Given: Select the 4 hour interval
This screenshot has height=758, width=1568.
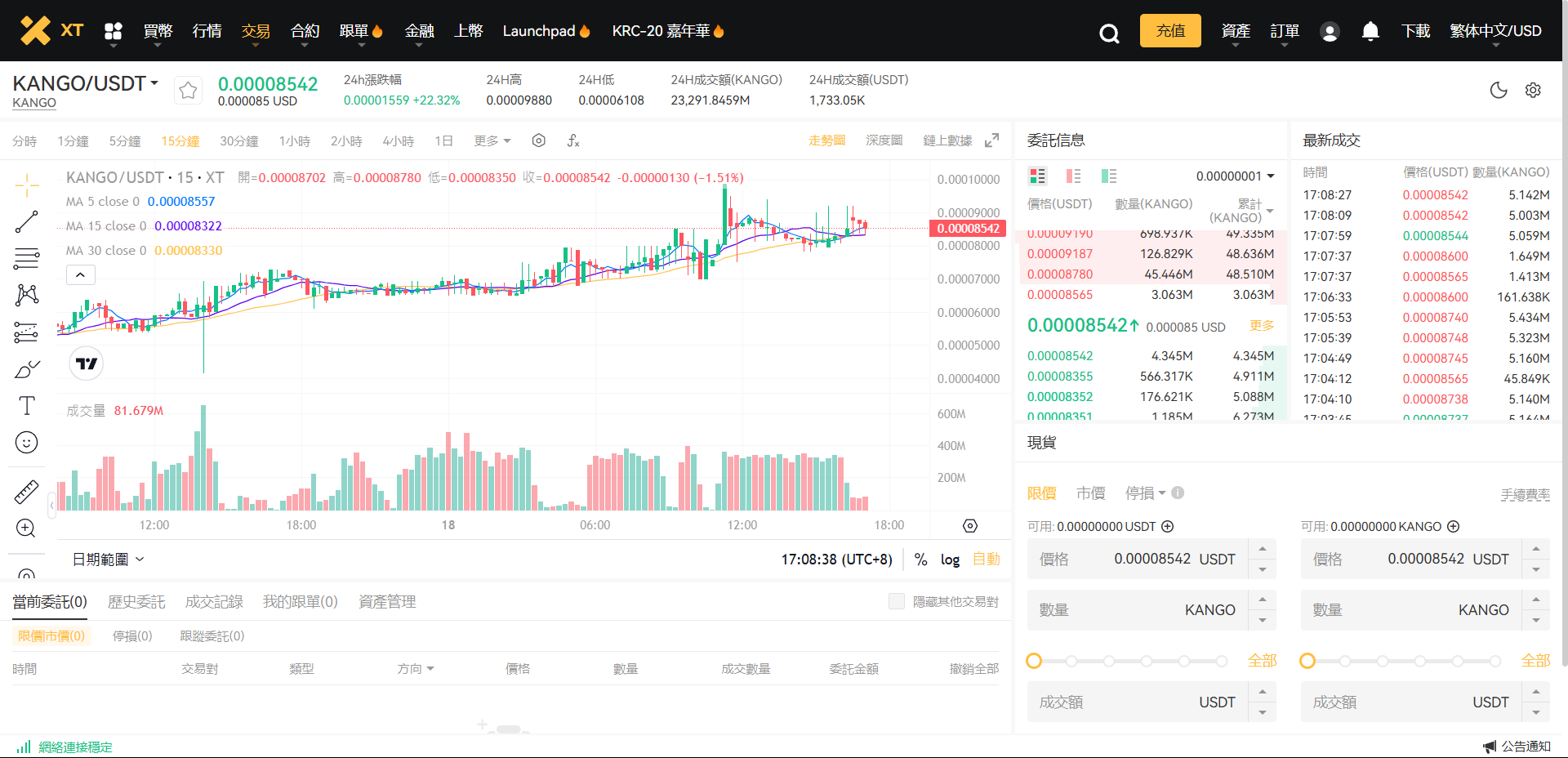Looking at the screenshot, I should pos(399,141).
